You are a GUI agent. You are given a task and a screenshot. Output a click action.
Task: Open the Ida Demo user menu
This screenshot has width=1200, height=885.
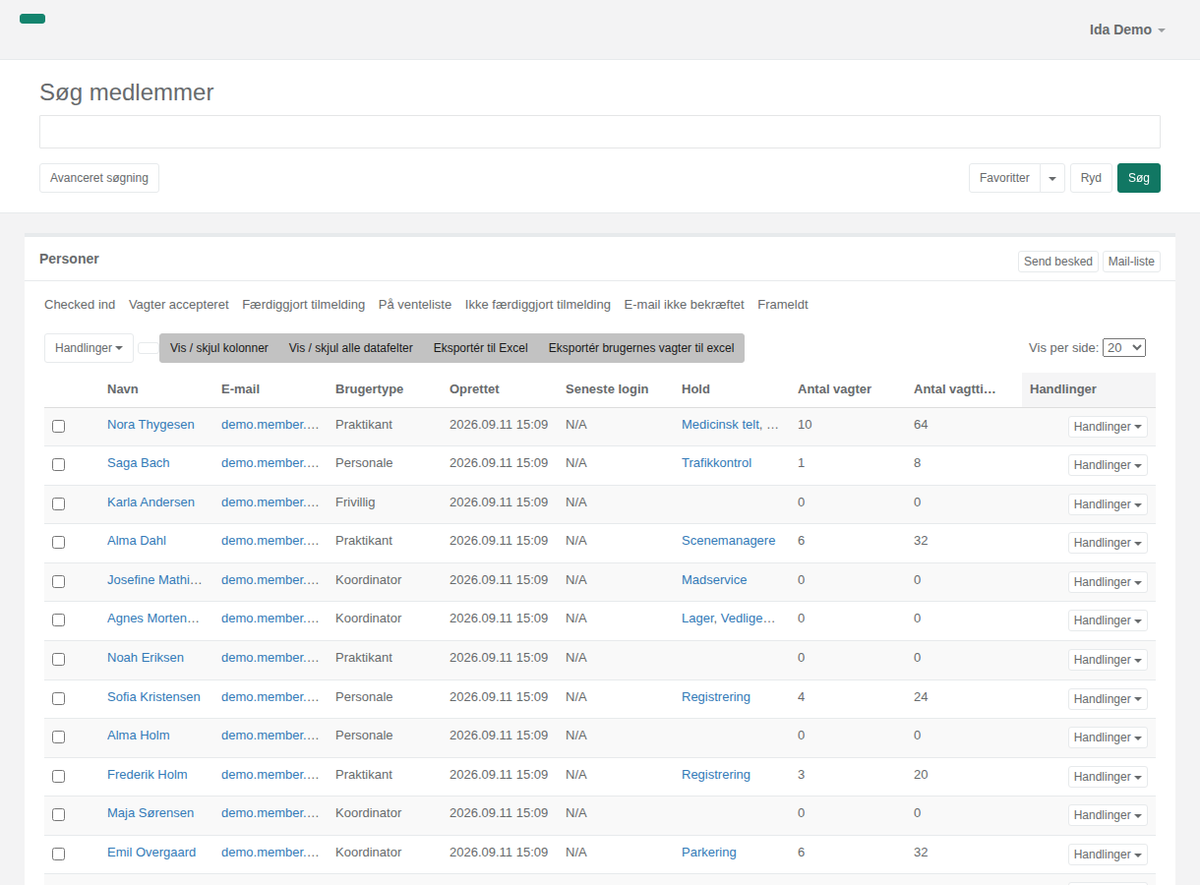[1127, 30]
